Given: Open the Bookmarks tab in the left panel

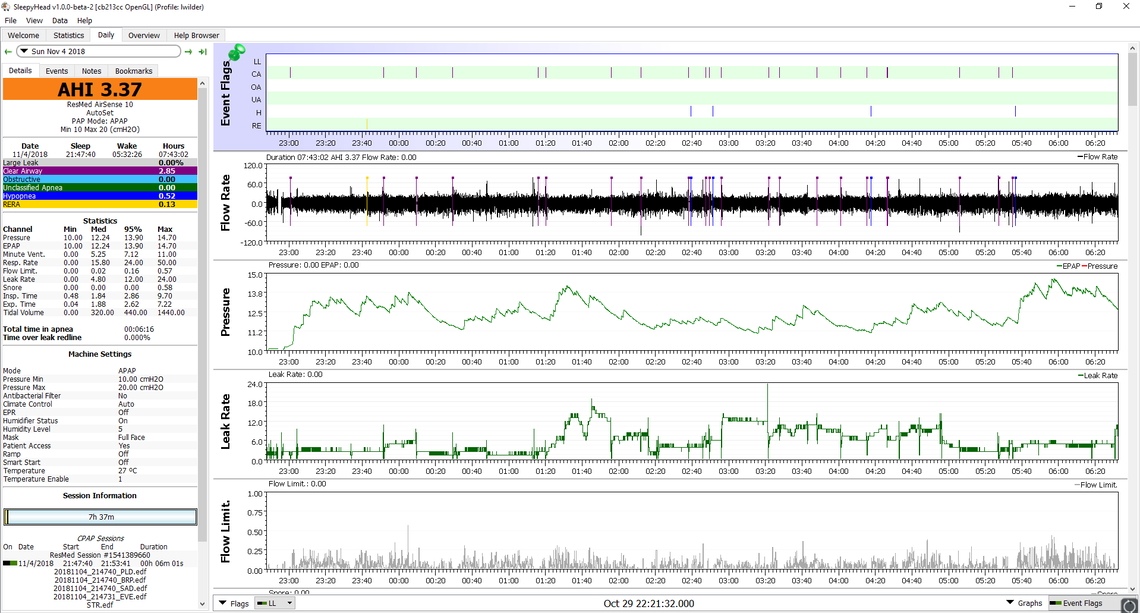Looking at the screenshot, I should click(x=133, y=71).
